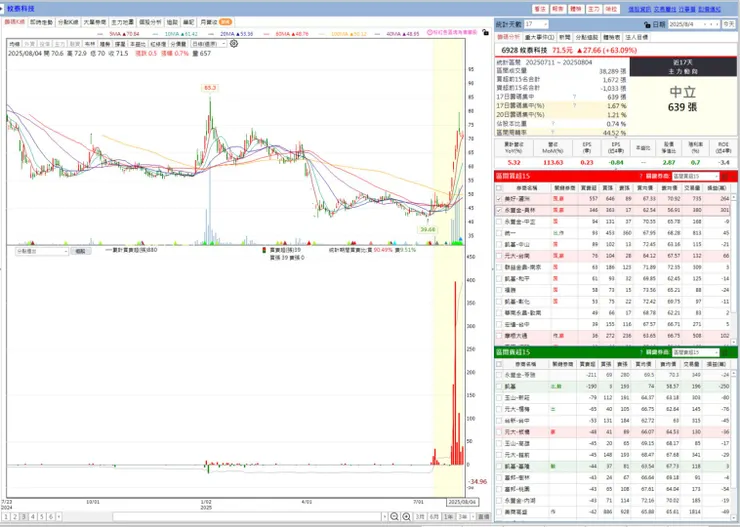Image resolution: width=740 pixels, height=527 pixels.
Task: Tick the checkbox for 元大-台南 row
Action: pyautogui.click(x=499, y=256)
